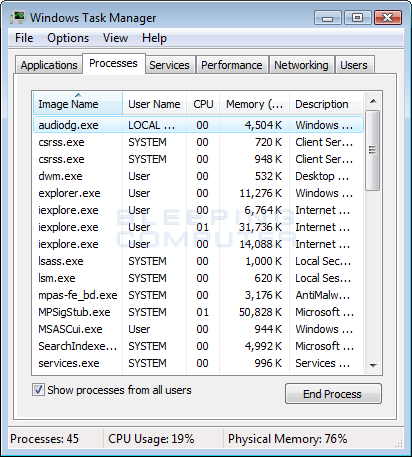Select the lsass.exe process

198,261
